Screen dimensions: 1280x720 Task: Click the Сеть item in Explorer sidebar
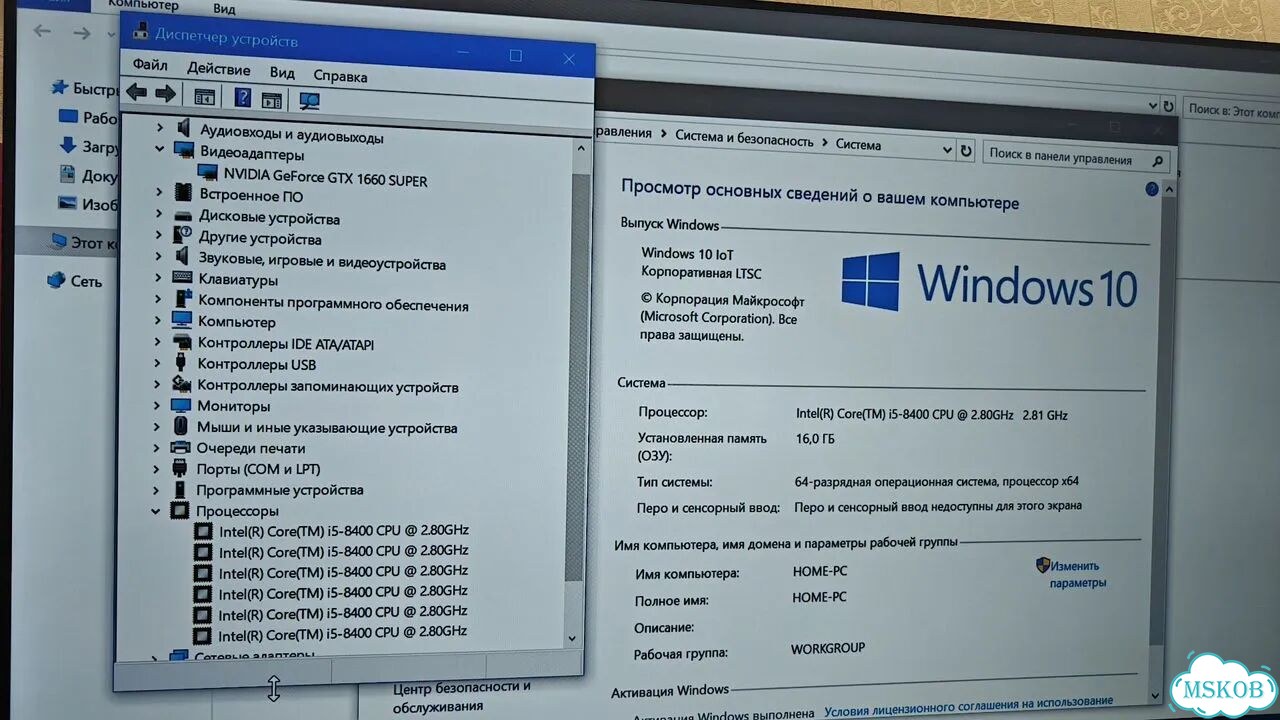pos(86,281)
